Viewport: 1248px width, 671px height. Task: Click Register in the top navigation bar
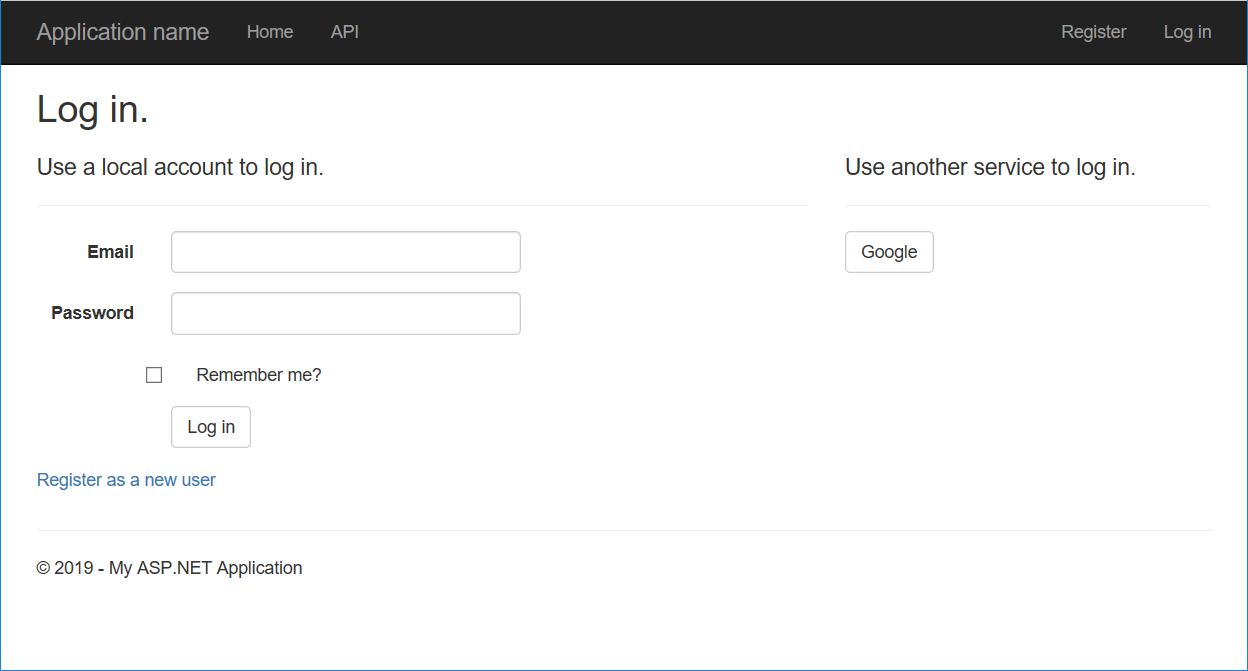click(x=1093, y=32)
